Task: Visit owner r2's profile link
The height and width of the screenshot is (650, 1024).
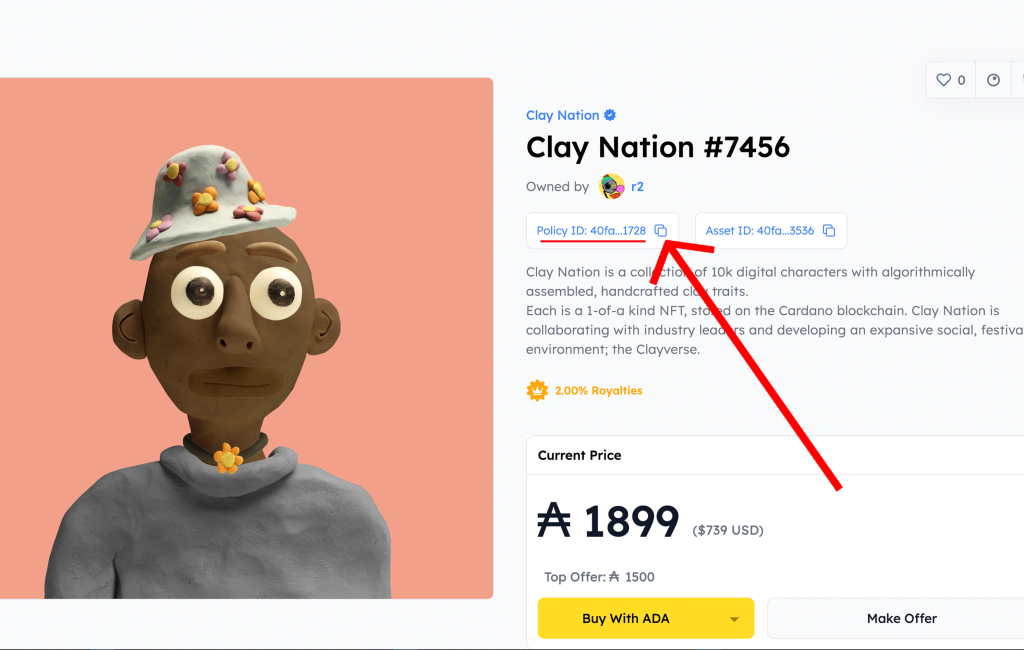Action: 637,187
